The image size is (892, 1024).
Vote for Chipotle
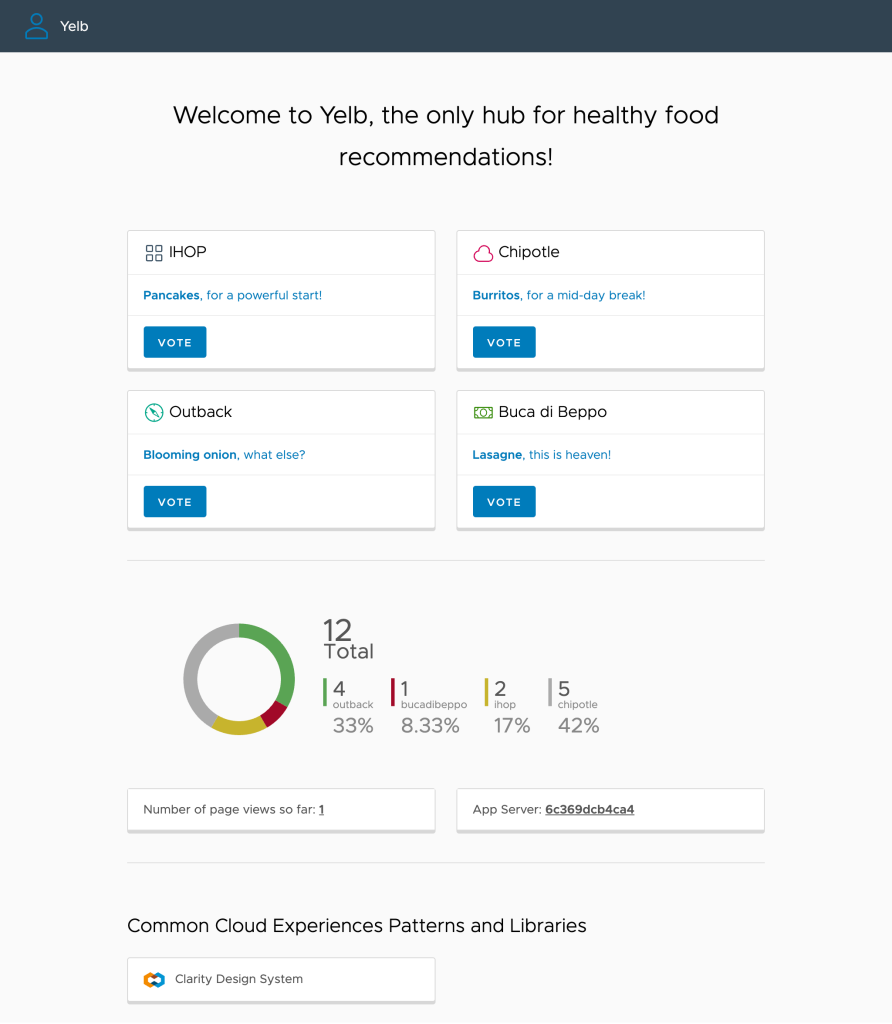(x=504, y=341)
